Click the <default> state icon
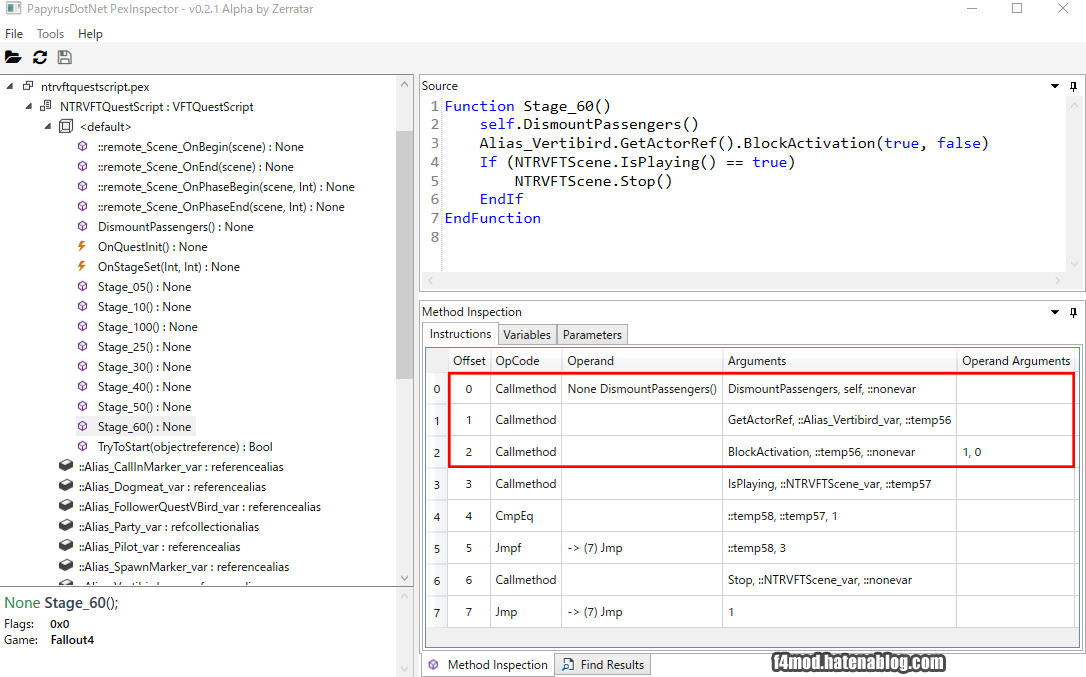The width and height of the screenshot is (1086, 677). click(x=66, y=126)
